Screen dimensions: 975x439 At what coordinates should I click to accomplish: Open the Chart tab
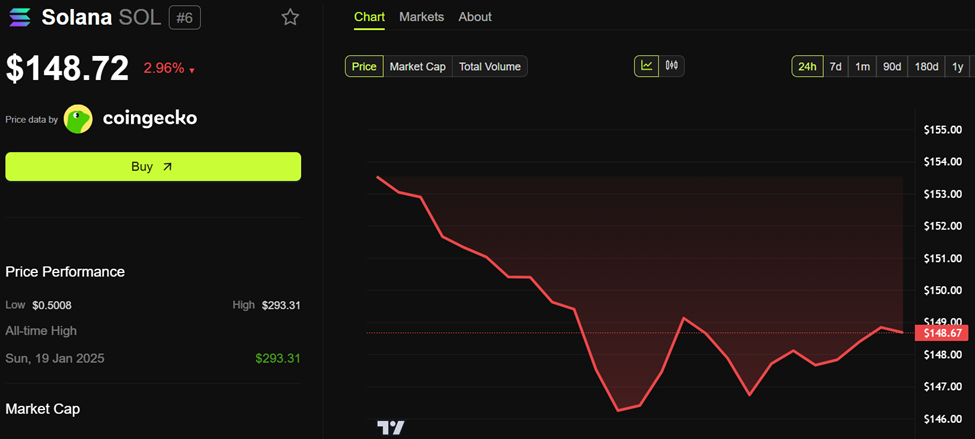point(369,17)
